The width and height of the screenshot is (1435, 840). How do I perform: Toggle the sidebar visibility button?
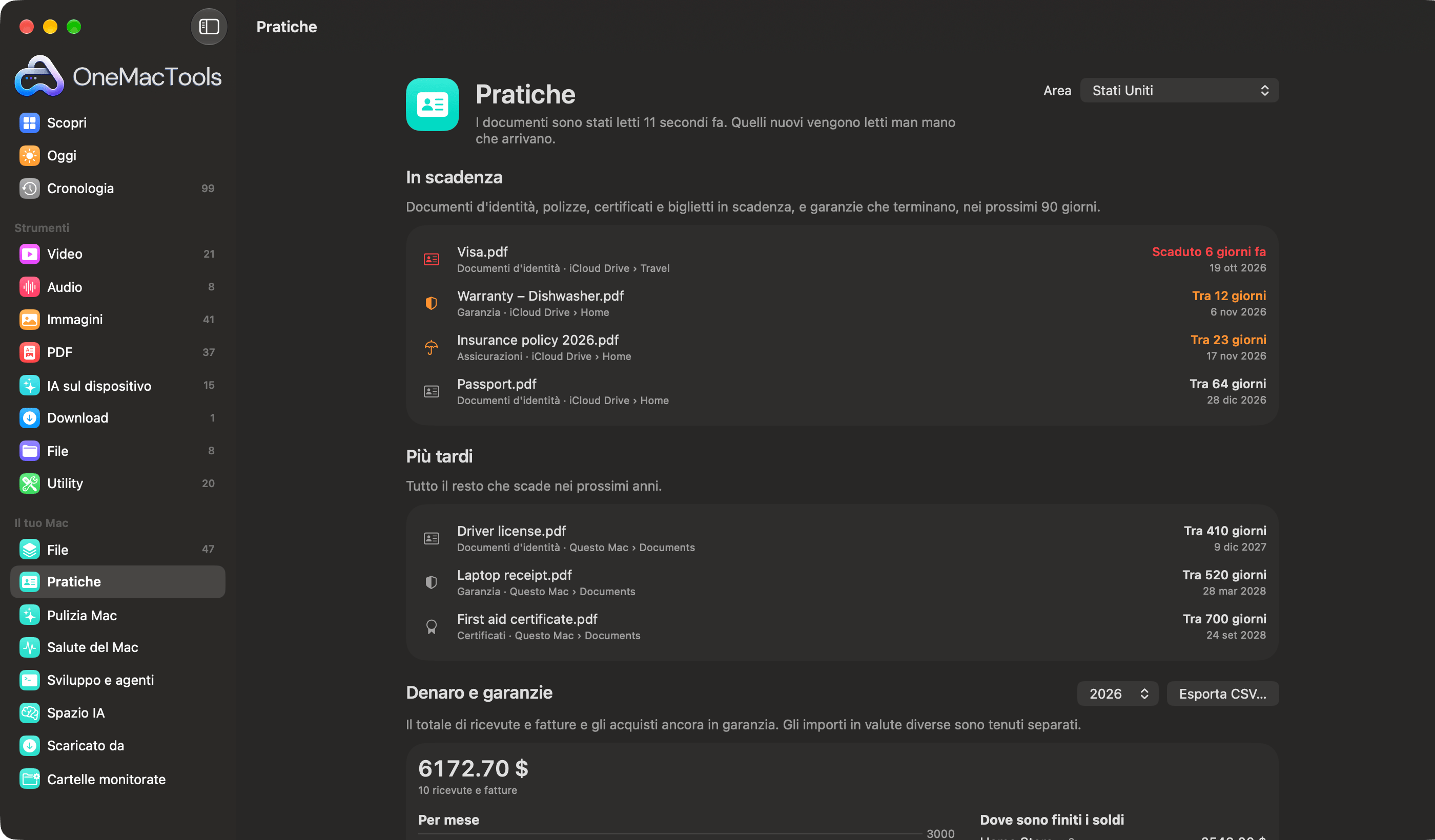tap(209, 27)
